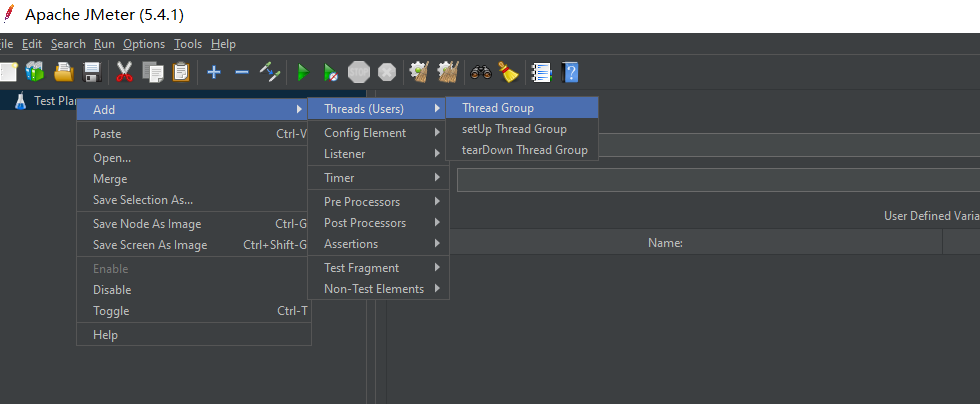Viewport: 980px width, 404px height.
Task: Open the Options menu in menu bar
Action: coord(144,44)
